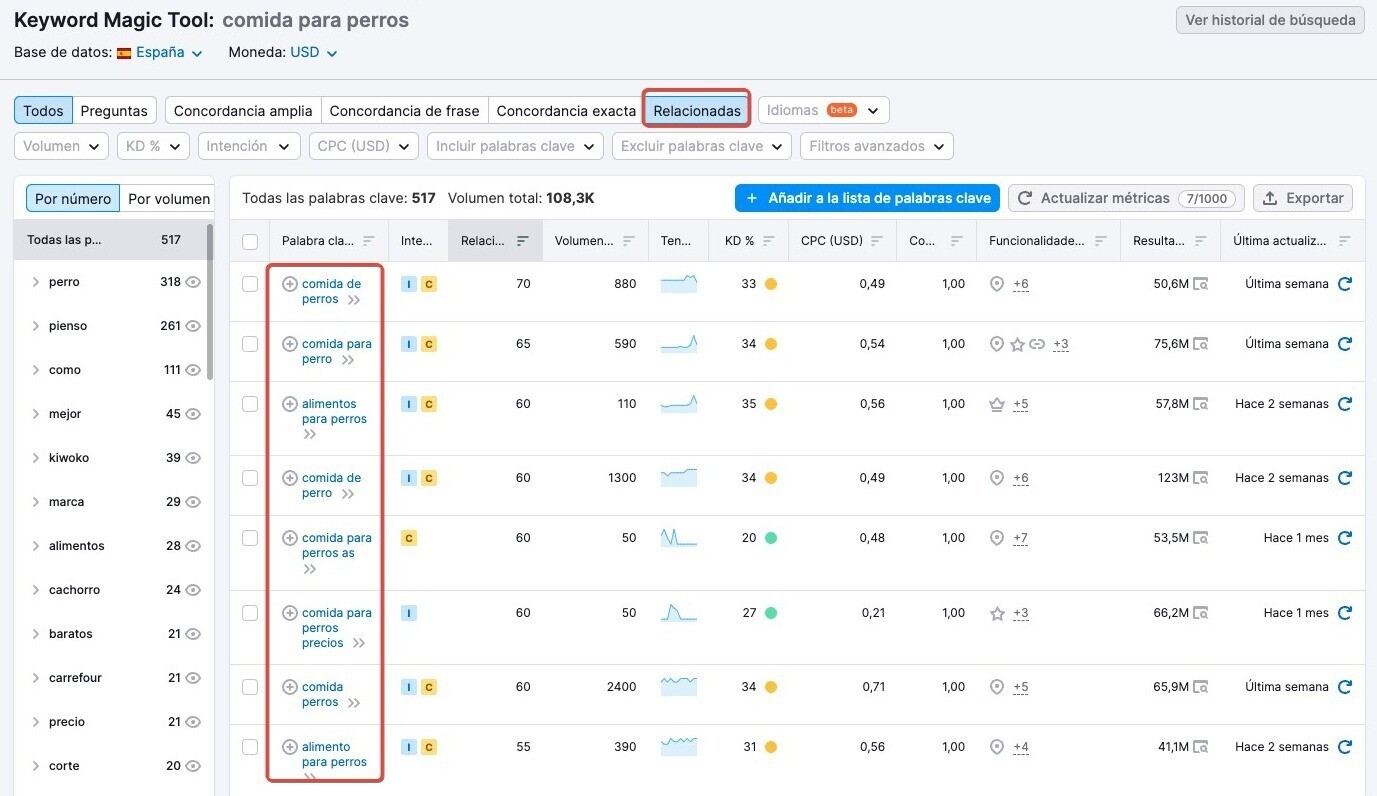Open the comida para perros precios keyword link
Image resolution: width=1377 pixels, height=796 pixels.
tap(336, 627)
